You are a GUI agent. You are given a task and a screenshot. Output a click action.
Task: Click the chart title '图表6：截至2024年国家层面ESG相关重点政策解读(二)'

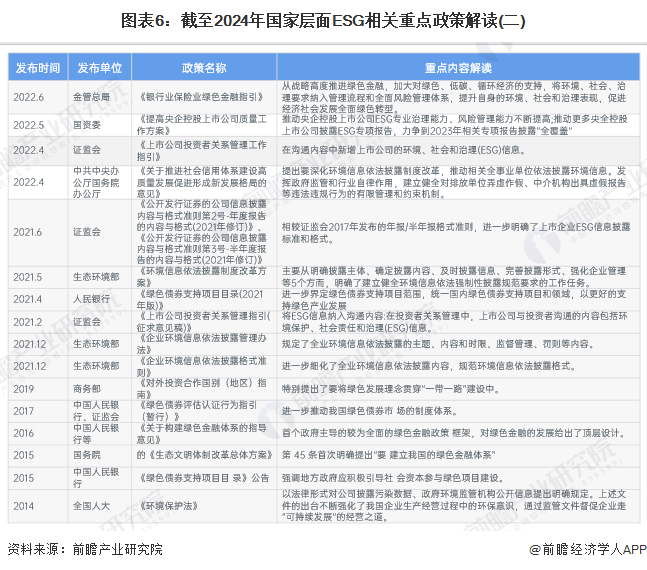tap(323, 21)
